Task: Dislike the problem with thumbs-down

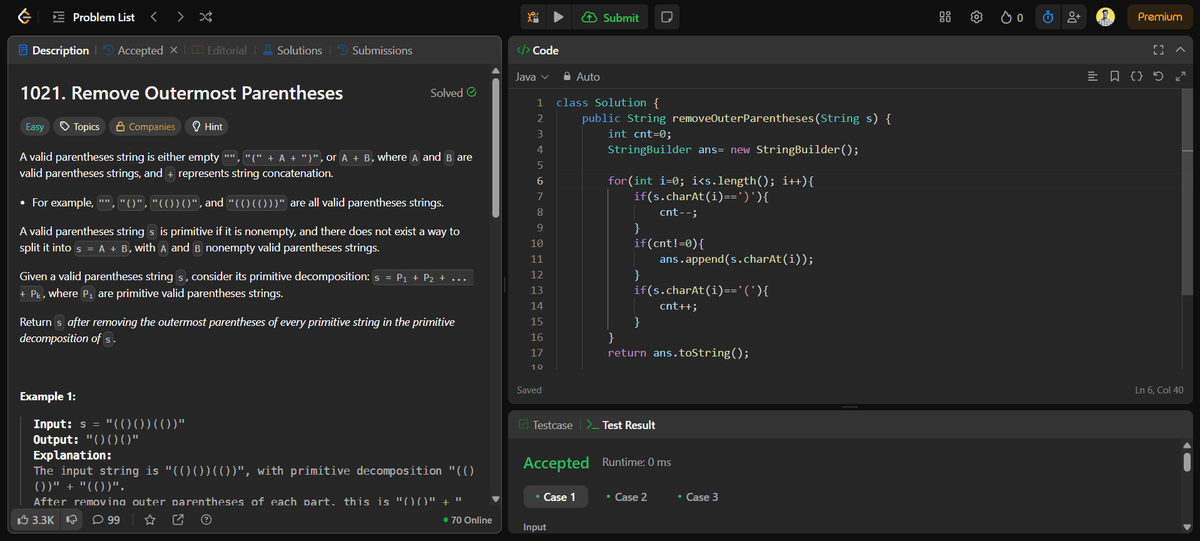Action: 72,520
